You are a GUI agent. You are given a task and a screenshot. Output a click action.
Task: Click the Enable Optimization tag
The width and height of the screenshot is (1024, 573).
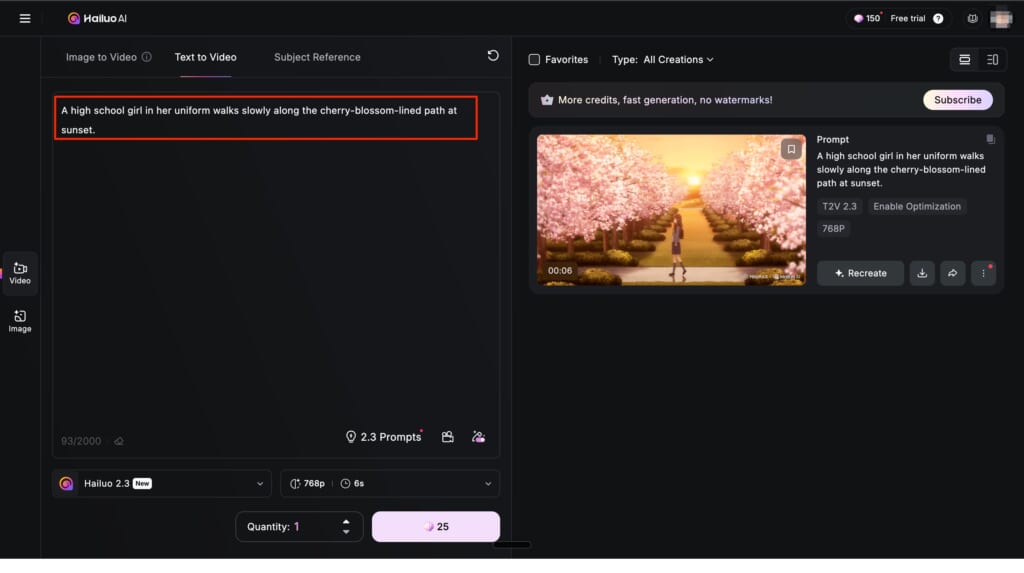pos(917,206)
